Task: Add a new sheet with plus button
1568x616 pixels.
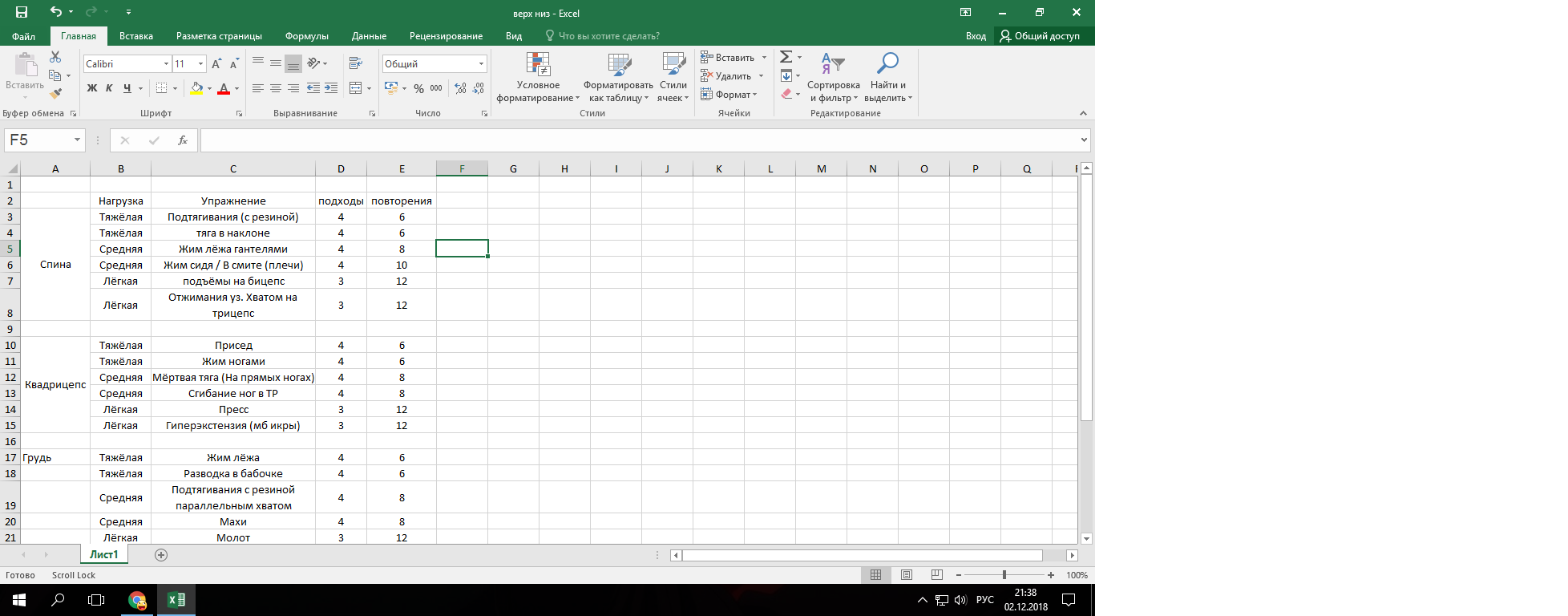Action: [161, 555]
